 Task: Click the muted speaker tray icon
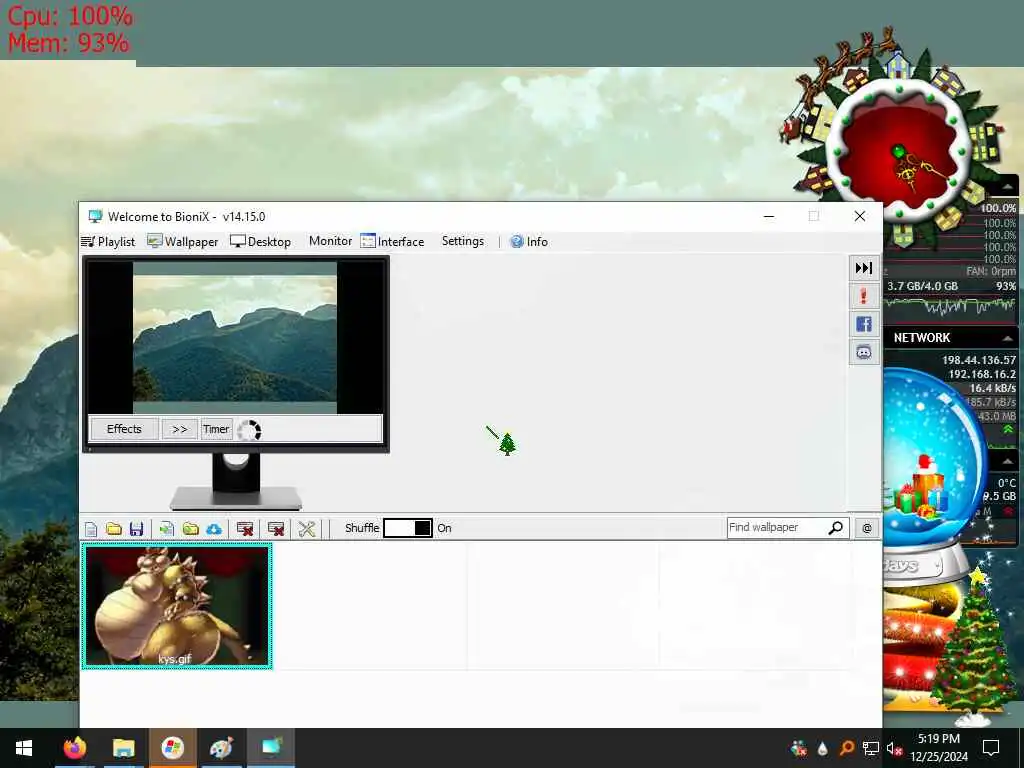pos(894,748)
